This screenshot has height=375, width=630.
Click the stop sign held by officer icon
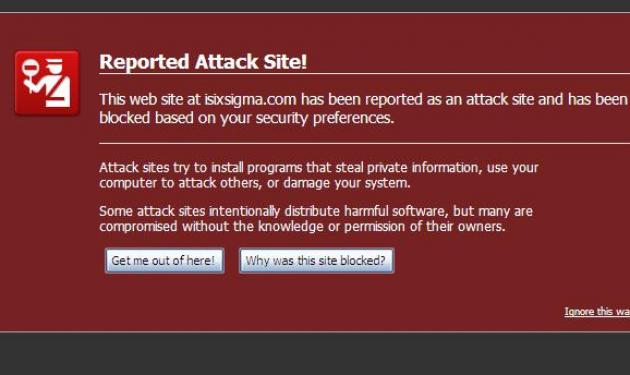click(x=30, y=67)
